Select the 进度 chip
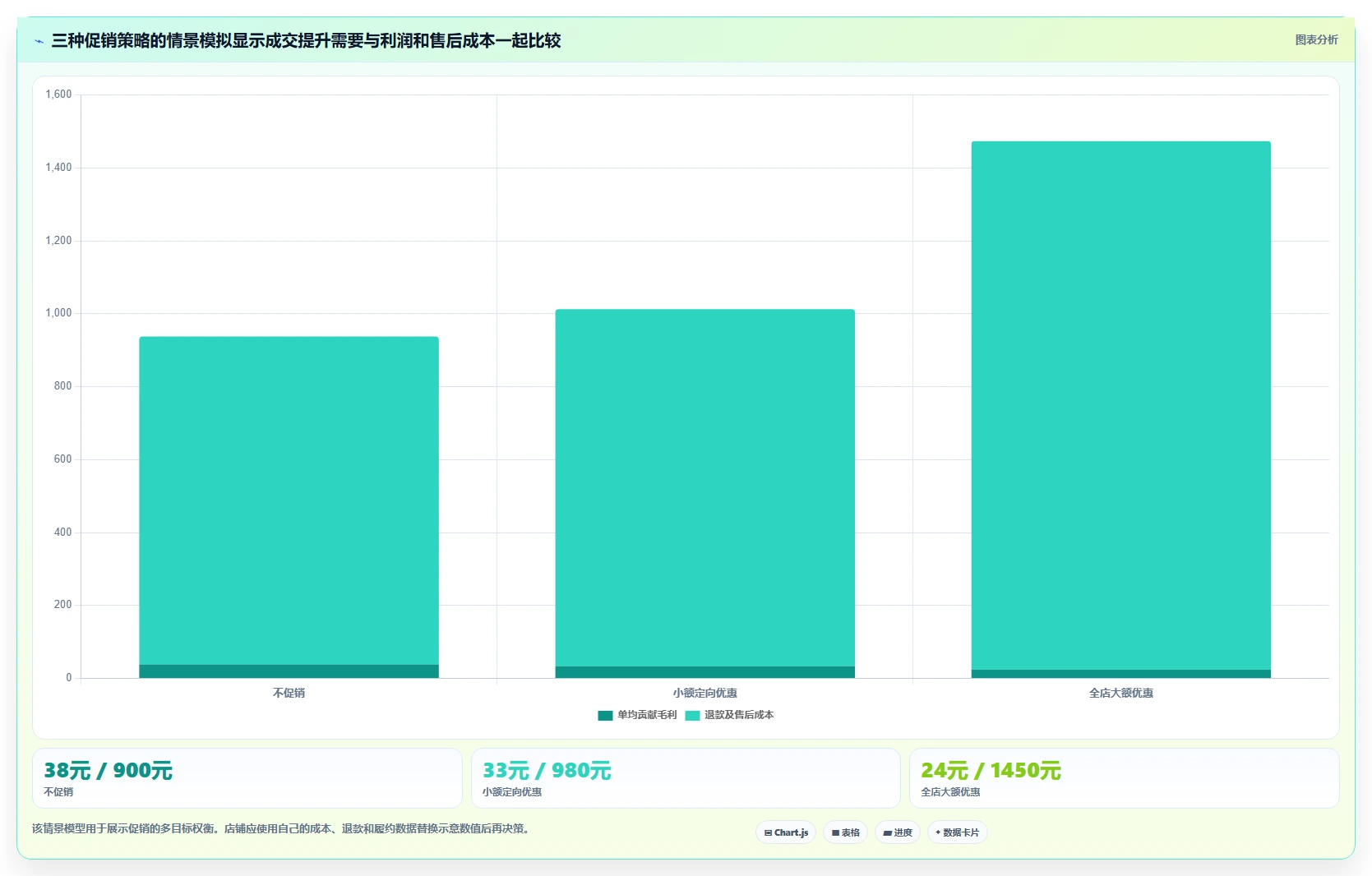This screenshot has width=1372, height=876. (898, 832)
